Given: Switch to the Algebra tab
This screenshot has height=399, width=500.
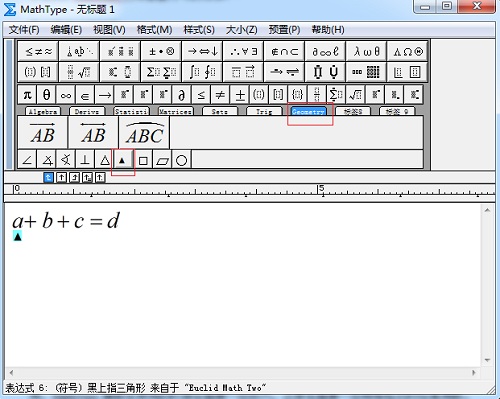Looking at the screenshot, I should [43, 111].
